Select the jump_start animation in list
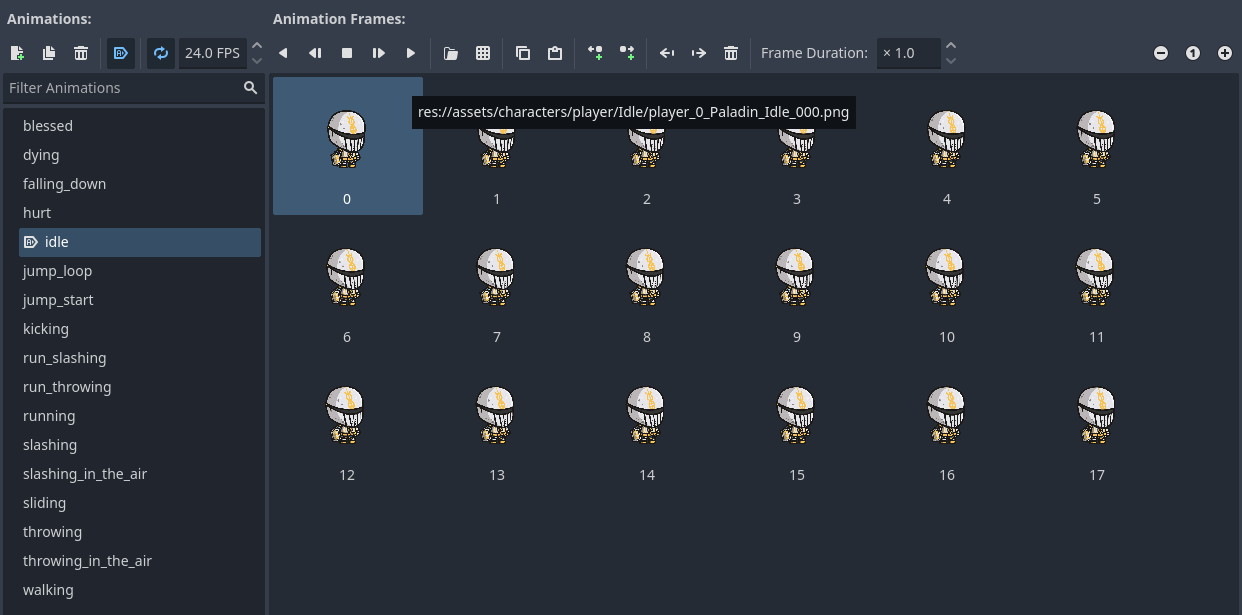This screenshot has width=1242, height=615. (x=58, y=300)
